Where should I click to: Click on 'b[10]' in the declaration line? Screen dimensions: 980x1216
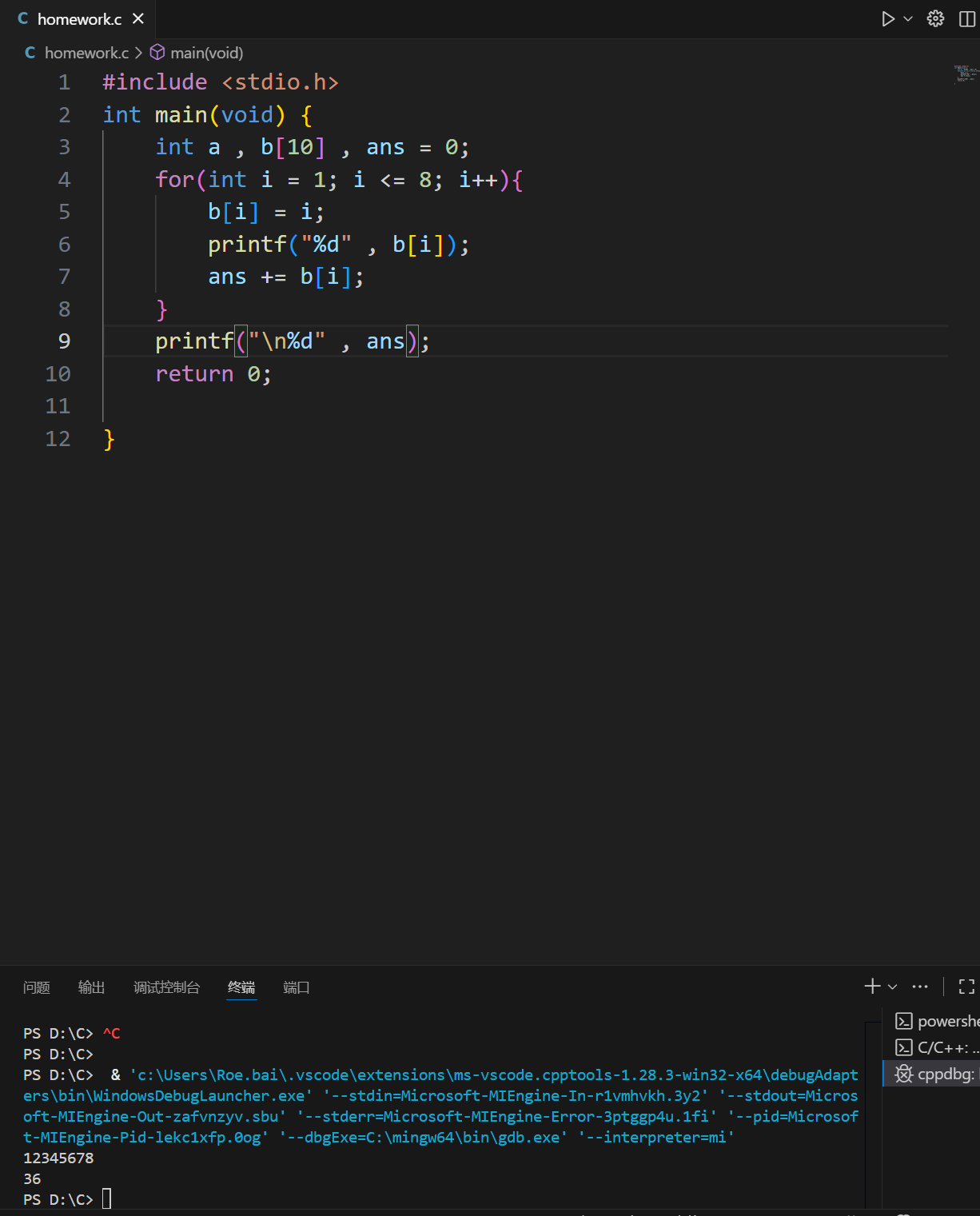[x=293, y=147]
